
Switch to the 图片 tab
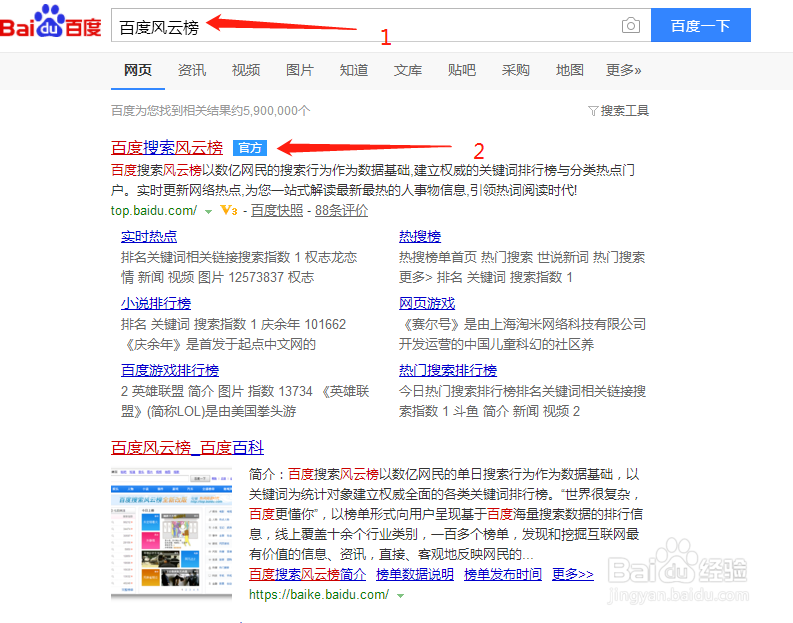pyautogui.click(x=300, y=70)
